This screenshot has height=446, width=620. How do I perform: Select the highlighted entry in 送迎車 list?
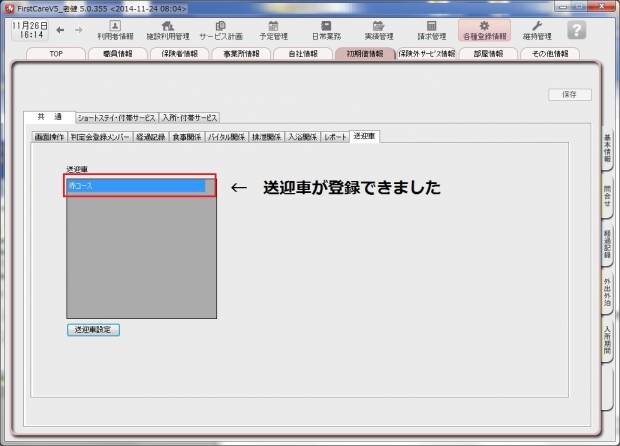[135, 185]
